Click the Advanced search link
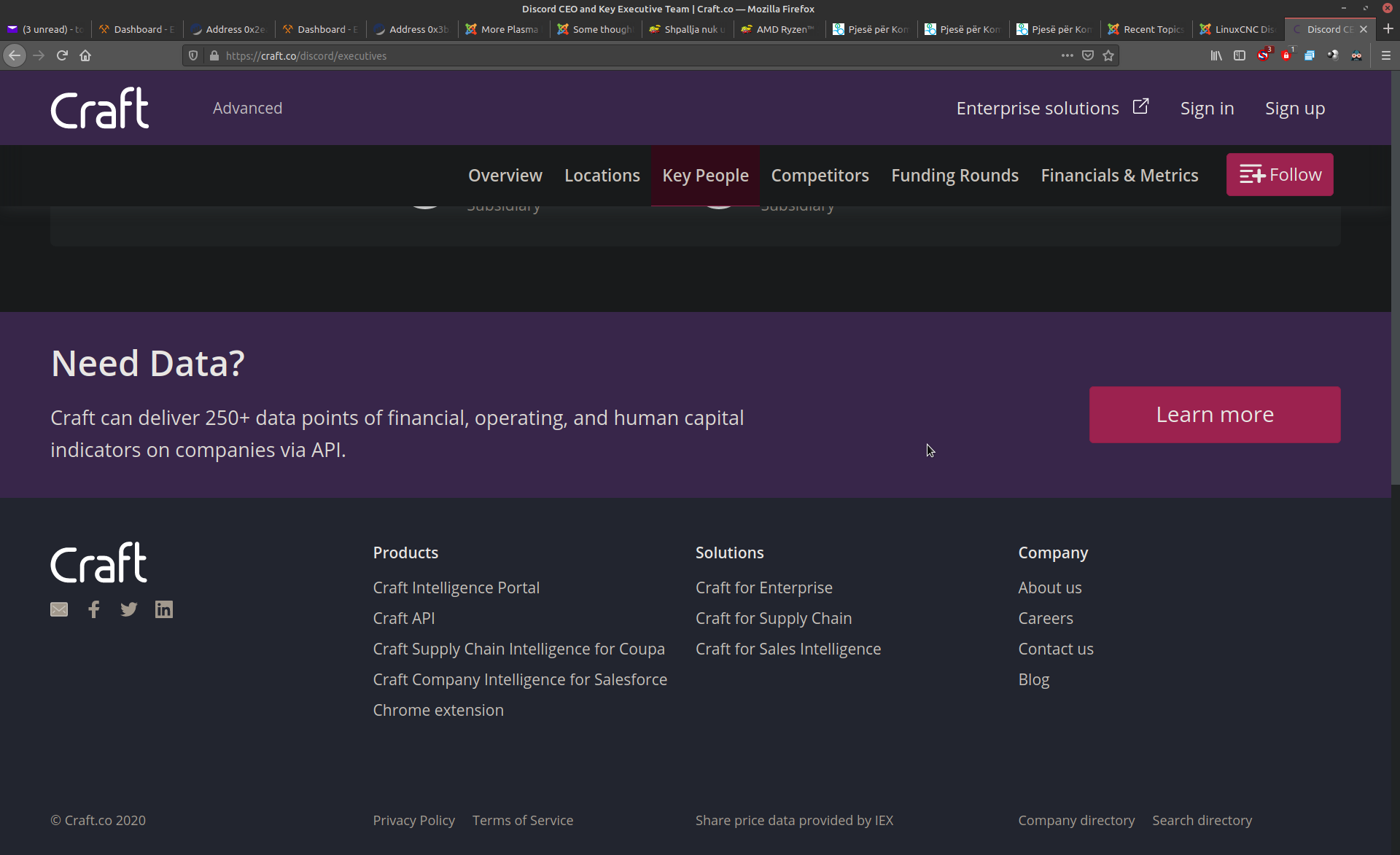Viewport: 1400px width, 855px height. click(x=247, y=108)
